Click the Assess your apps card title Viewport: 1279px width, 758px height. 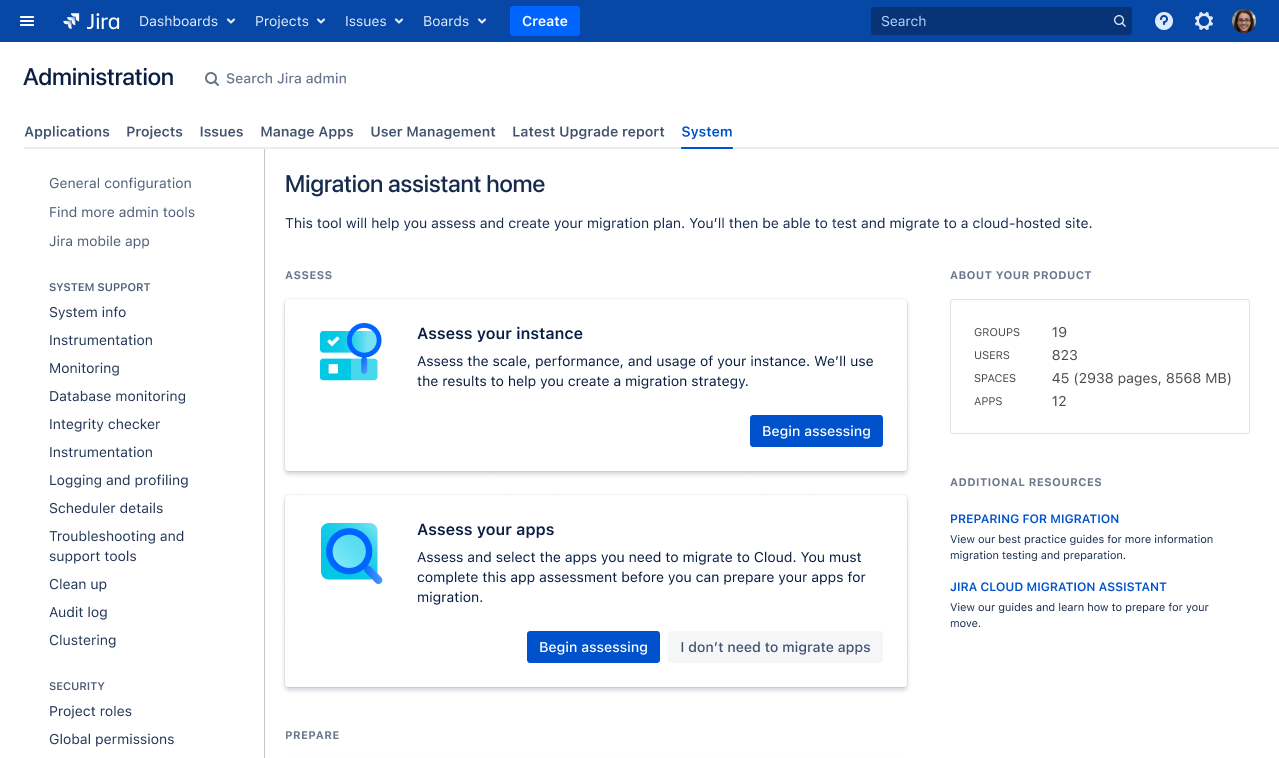pyautogui.click(x=485, y=530)
